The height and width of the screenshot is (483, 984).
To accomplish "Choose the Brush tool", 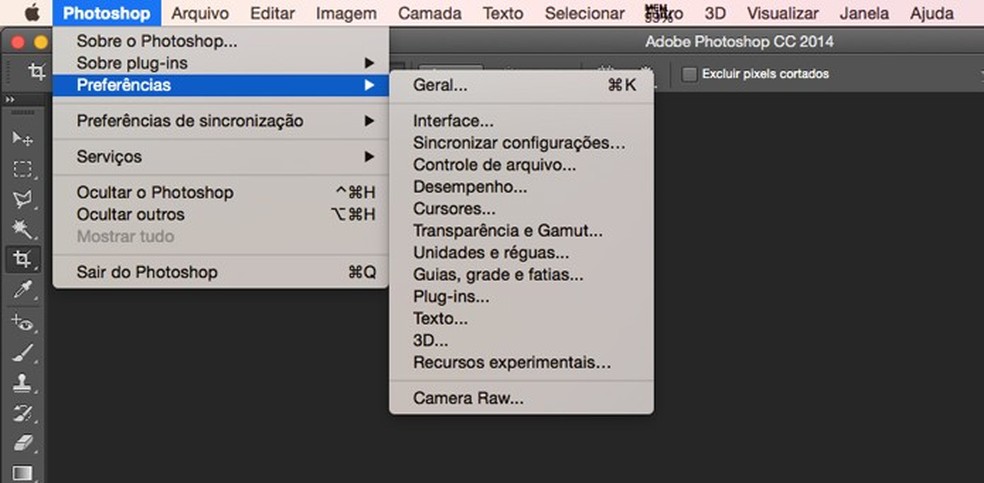I will (x=22, y=352).
